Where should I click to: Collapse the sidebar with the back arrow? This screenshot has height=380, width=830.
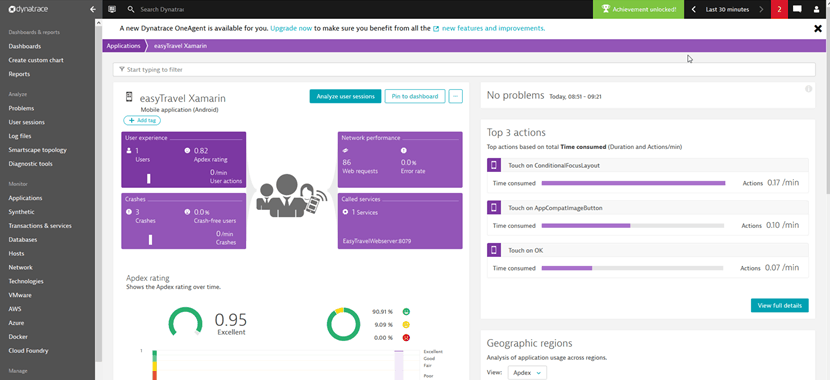pos(93,10)
